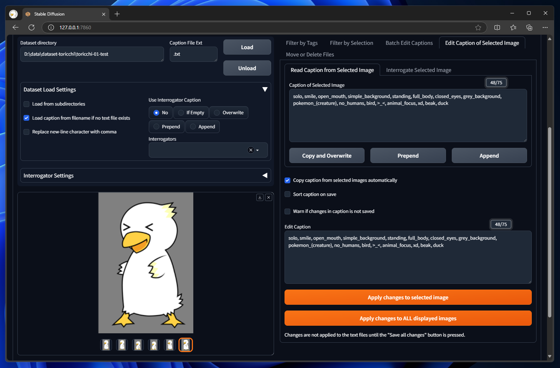Open the Favorites icon in the browser toolbar
The height and width of the screenshot is (368, 560).
click(513, 28)
